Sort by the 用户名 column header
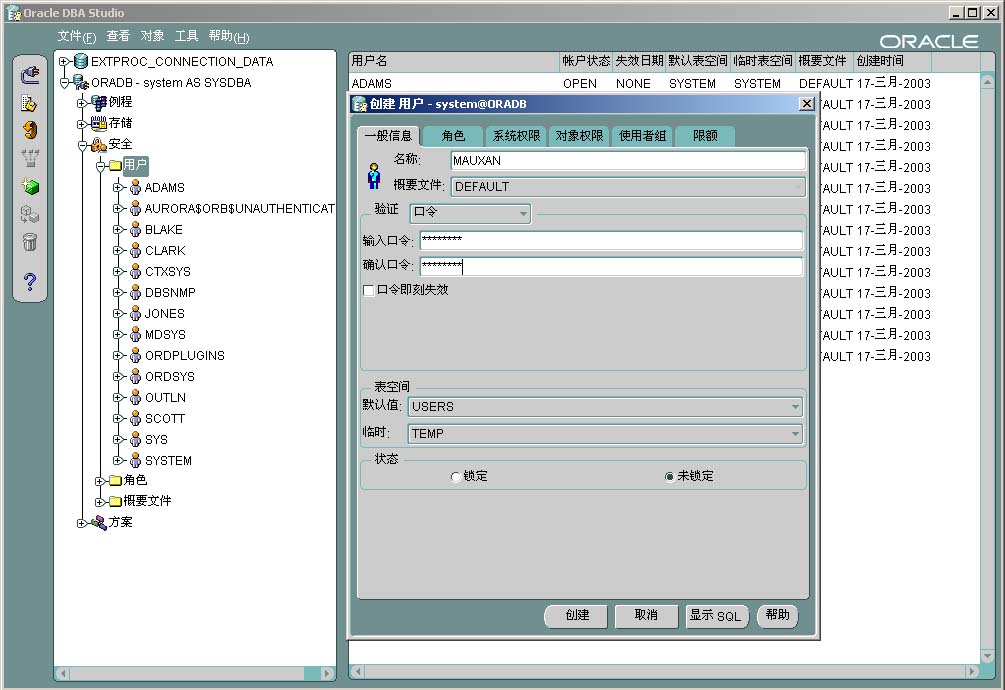The width and height of the screenshot is (1005, 690). [x=454, y=61]
